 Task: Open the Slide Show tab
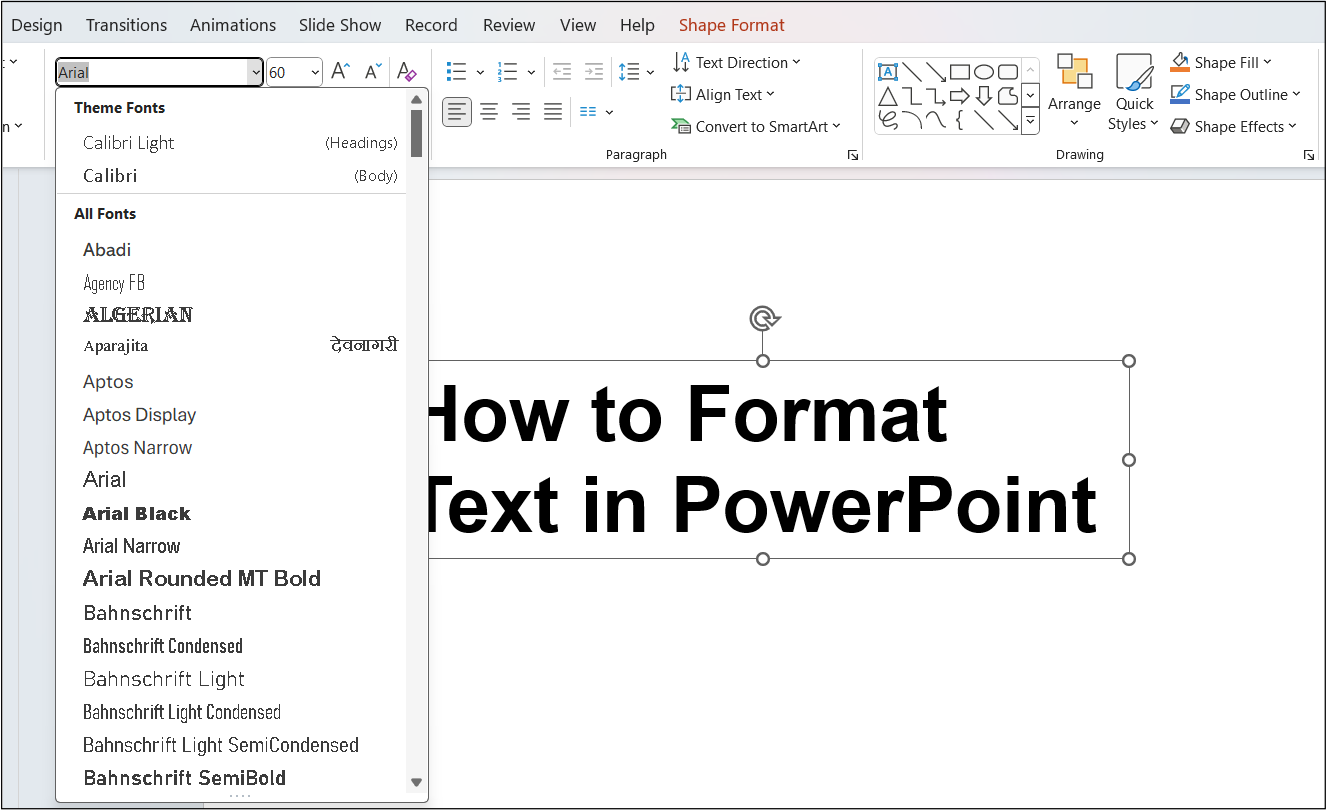(340, 25)
